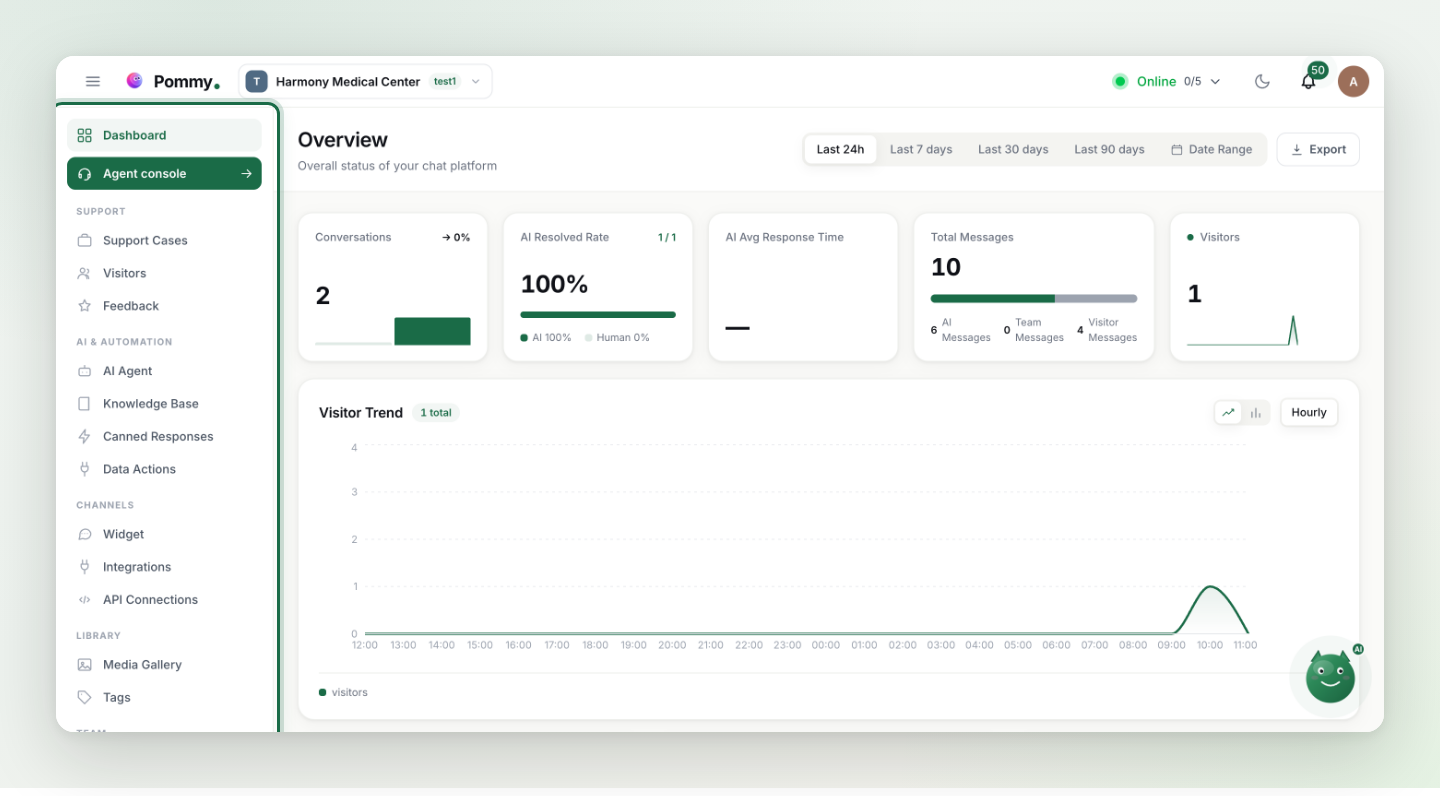Image resolution: width=1440 pixels, height=796 pixels.
Task: Open notifications bell icon
Action: [x=1308, y=82]
